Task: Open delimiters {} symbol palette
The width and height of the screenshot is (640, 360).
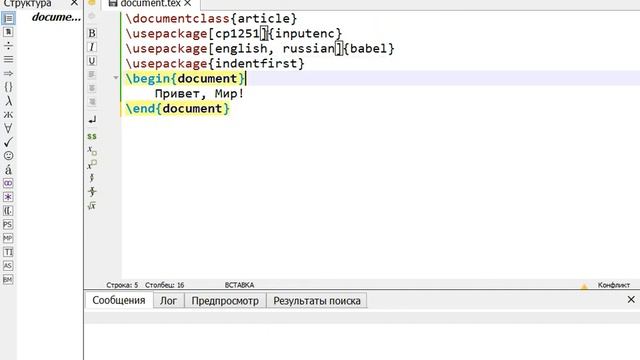Action: tap(8, 87)
